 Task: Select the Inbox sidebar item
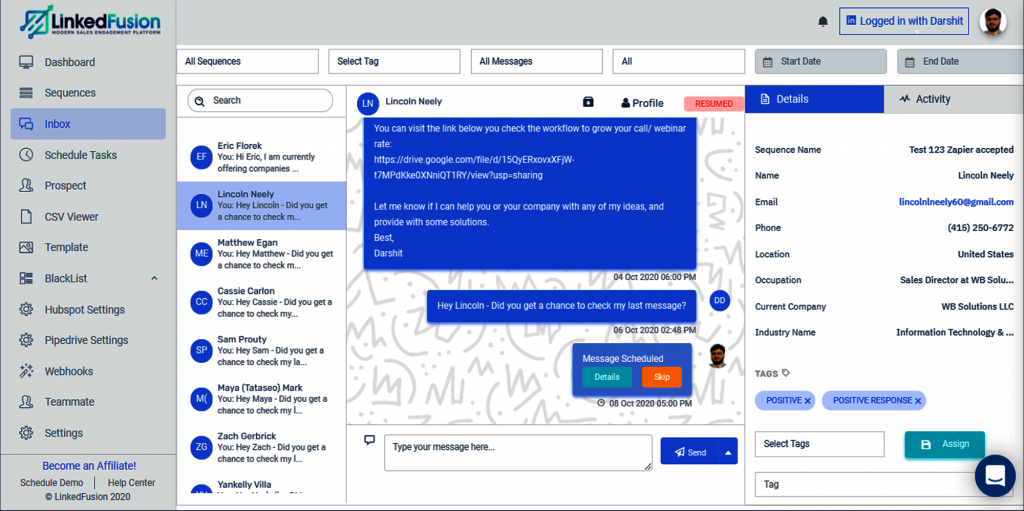pos(88,124)
